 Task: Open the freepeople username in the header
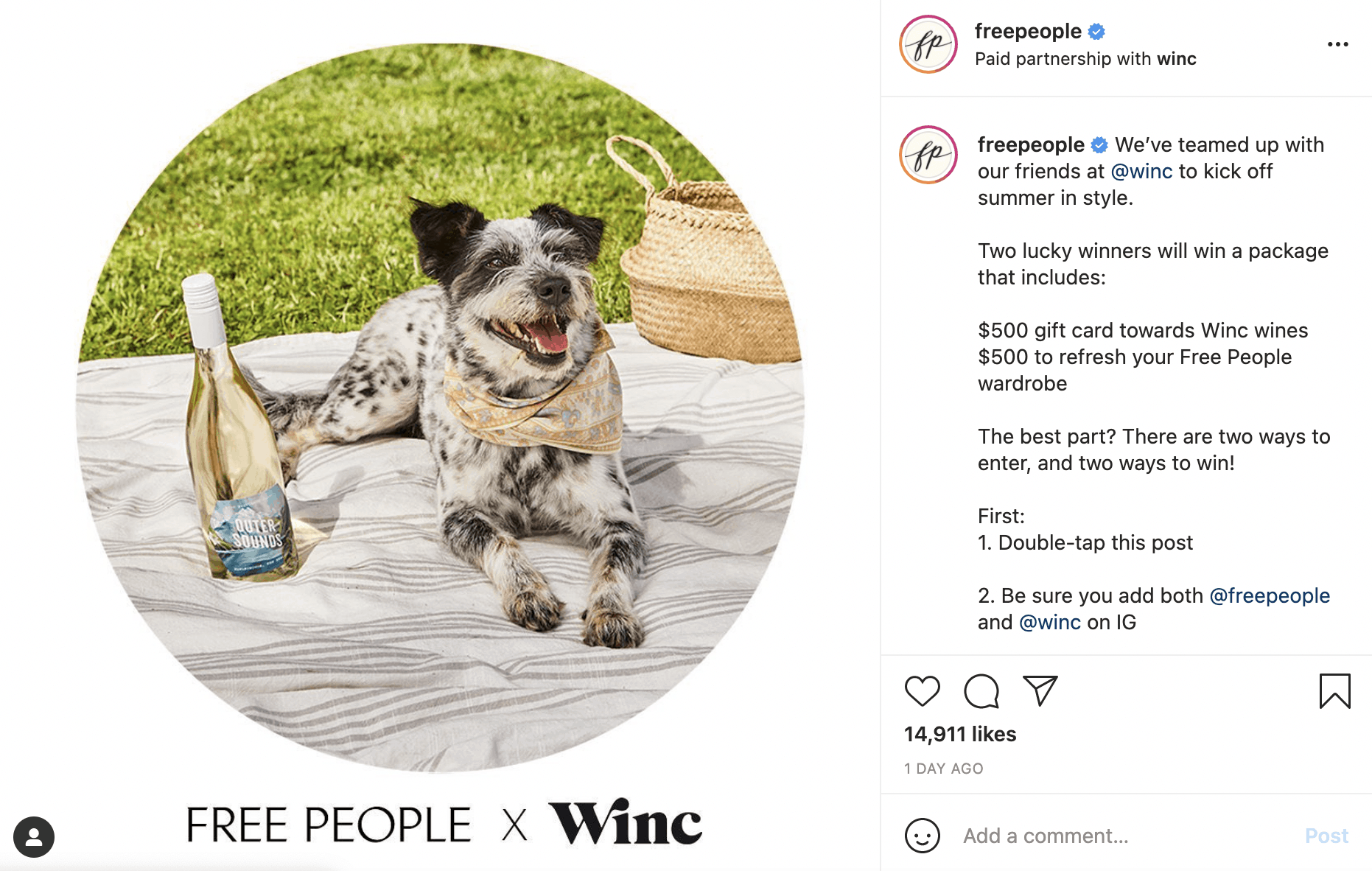click(x=1028, y=32)
